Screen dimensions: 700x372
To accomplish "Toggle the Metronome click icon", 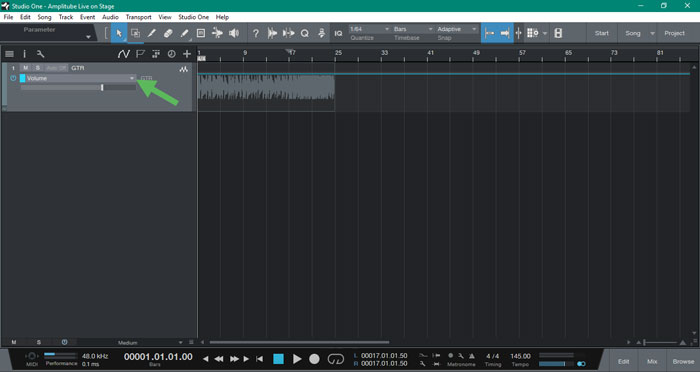I will pyautogui.click(x=471, y=356).
